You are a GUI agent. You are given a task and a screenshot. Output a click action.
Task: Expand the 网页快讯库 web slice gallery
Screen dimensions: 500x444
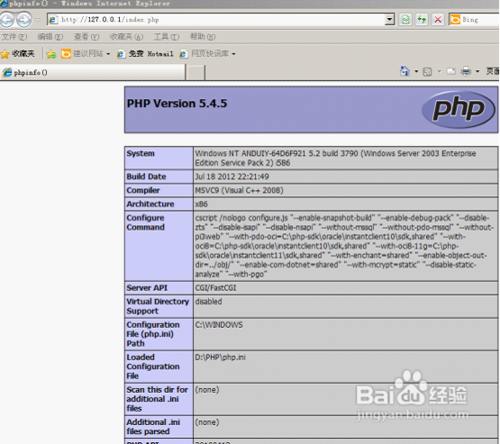point(207,54)
